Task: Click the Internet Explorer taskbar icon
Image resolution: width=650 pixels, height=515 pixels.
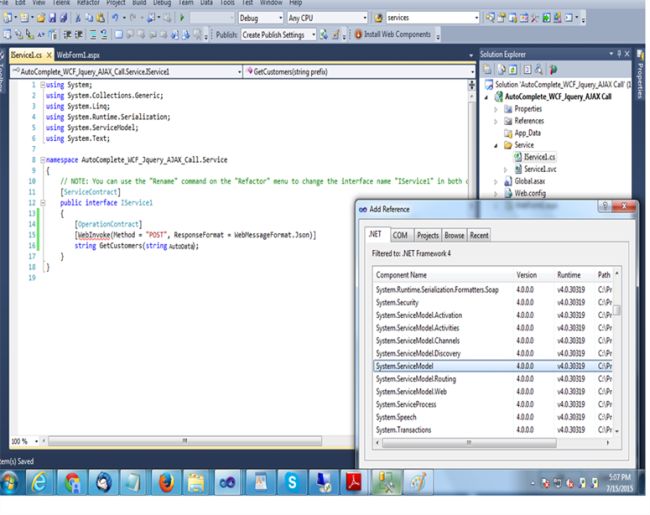Action: point(41,483)
